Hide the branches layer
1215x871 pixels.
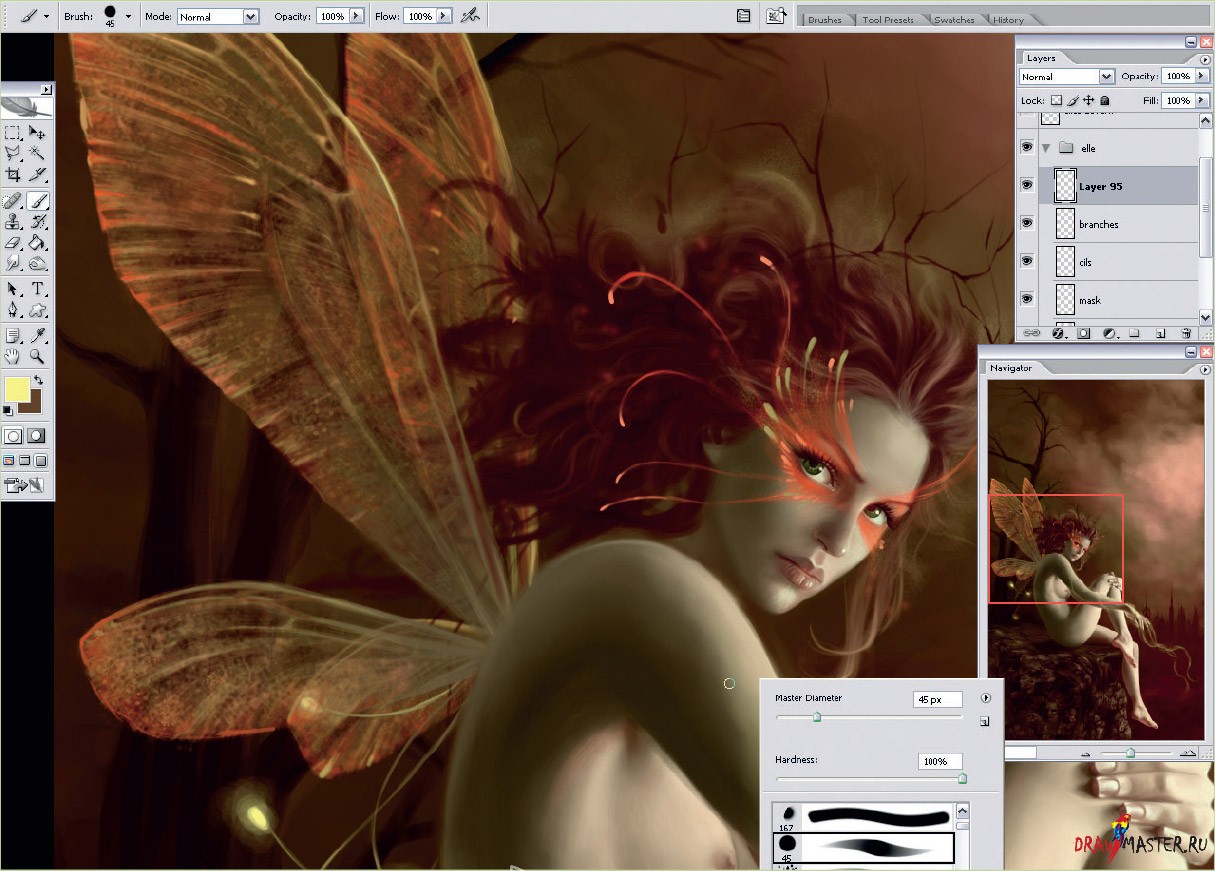1027,223
